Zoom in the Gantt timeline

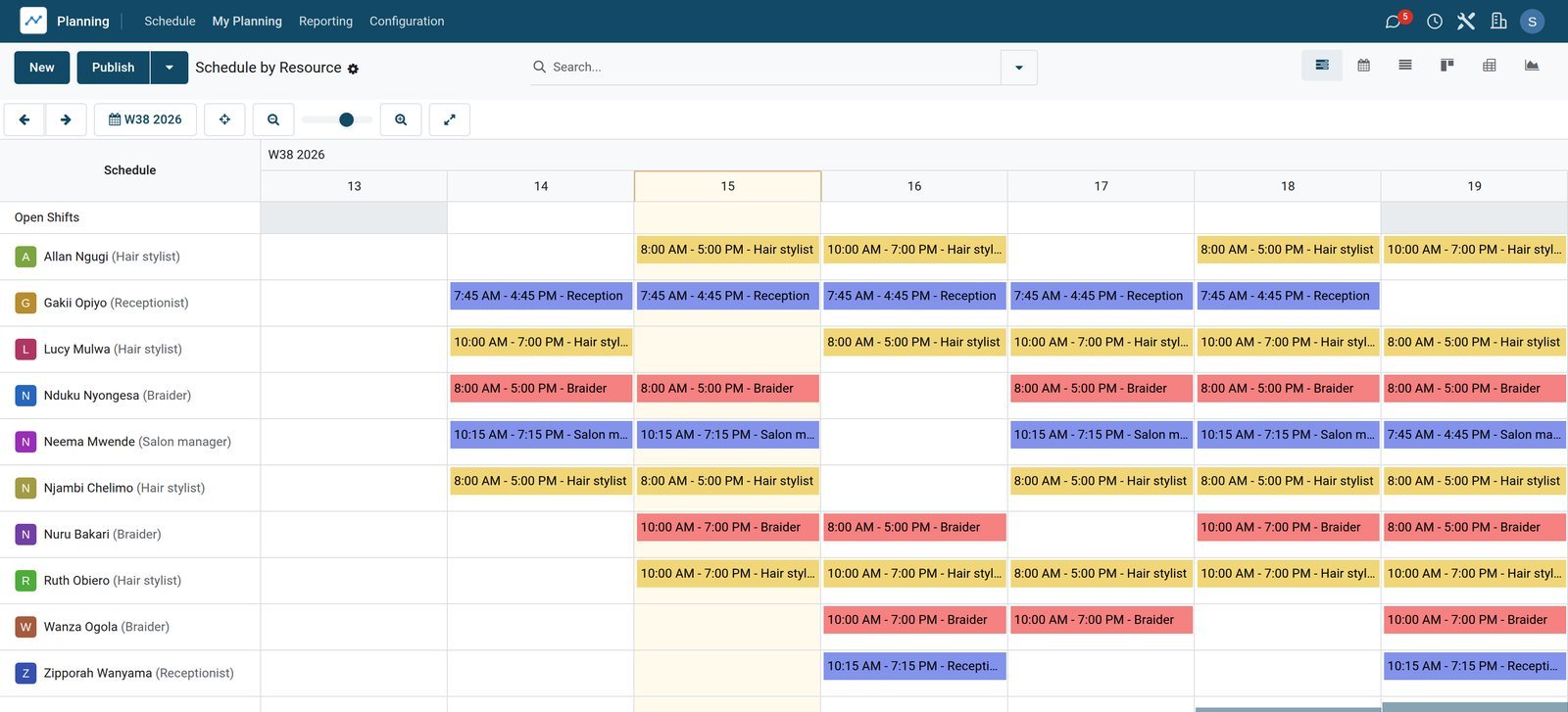pyautogui.click(x=401, y=119)
